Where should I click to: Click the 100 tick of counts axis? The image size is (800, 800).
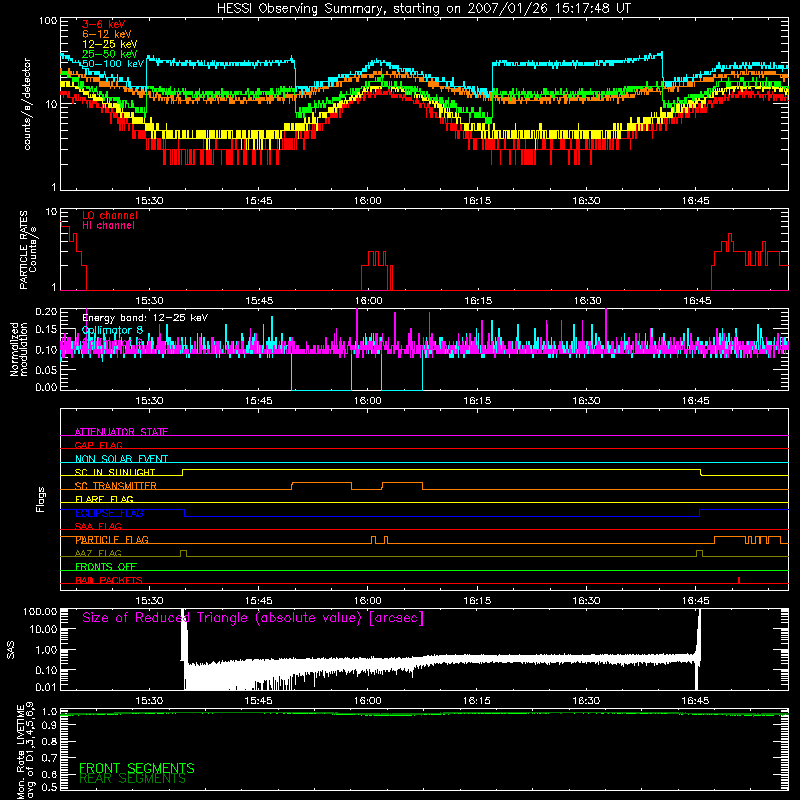coord(48,21)
